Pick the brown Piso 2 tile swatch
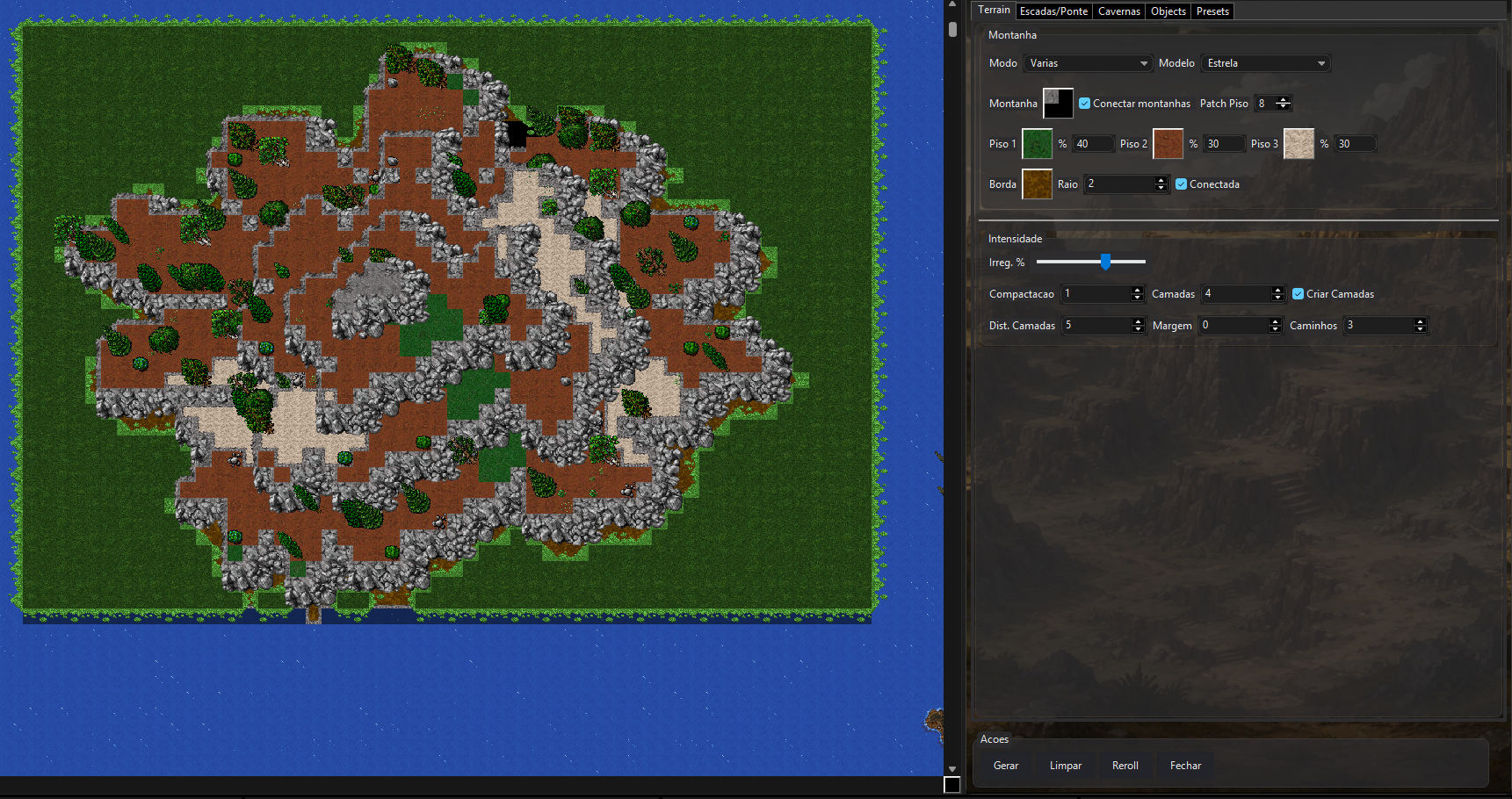Screen dimensions: 1512x799 pos(1168,144)
